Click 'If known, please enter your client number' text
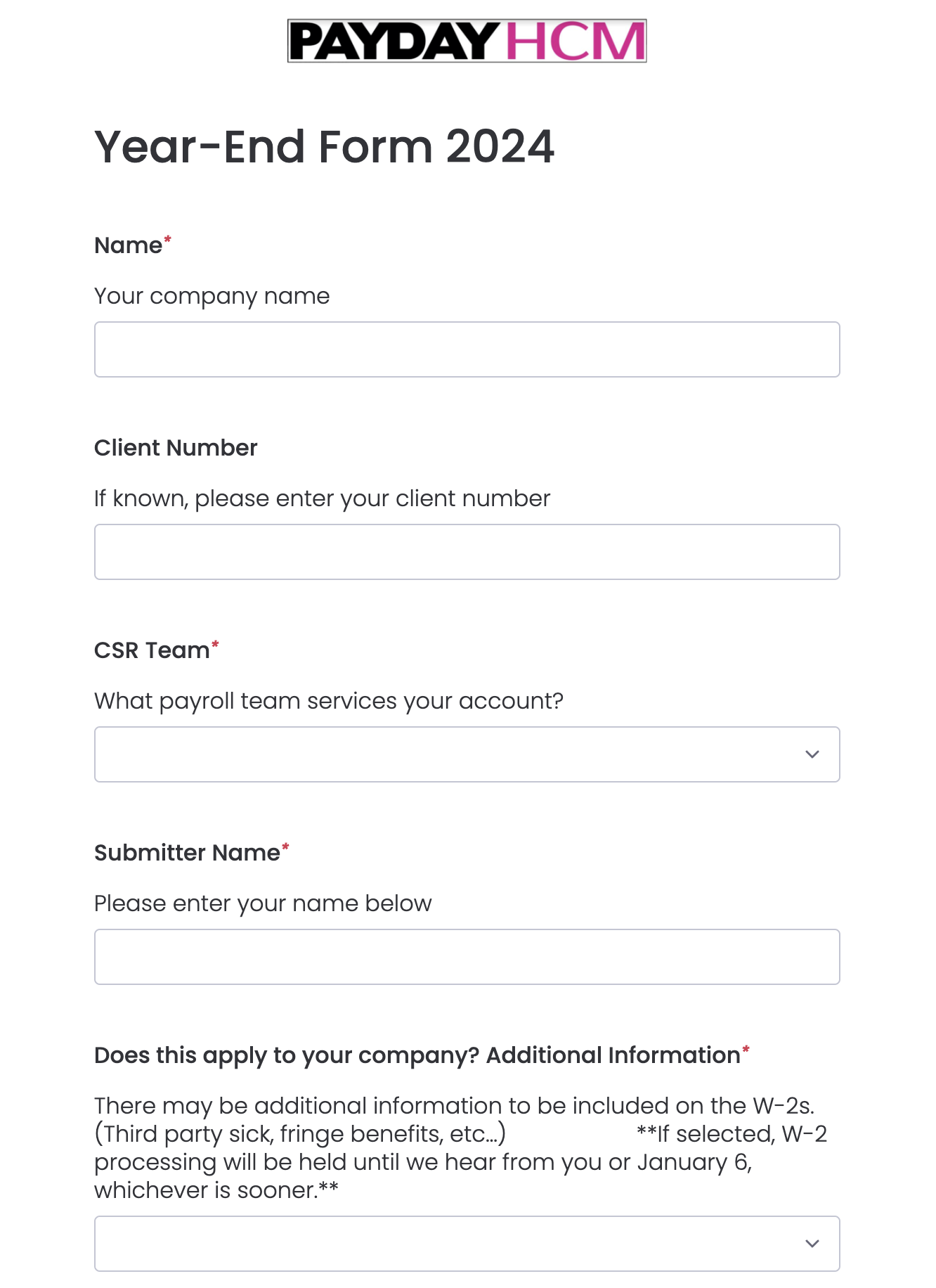The image size is (936, 1288). 322,498
